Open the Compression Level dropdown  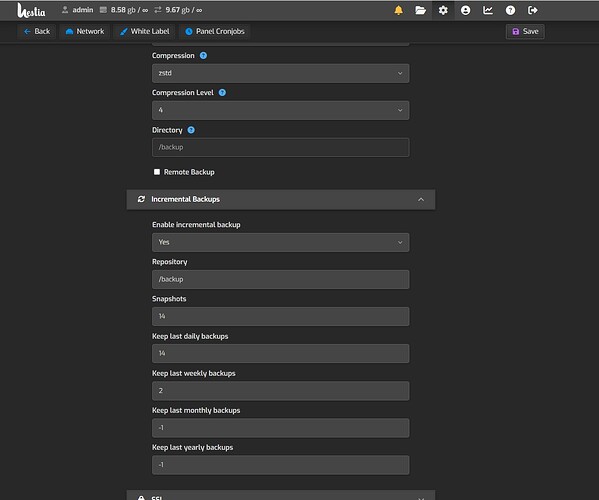coord(280,110)
